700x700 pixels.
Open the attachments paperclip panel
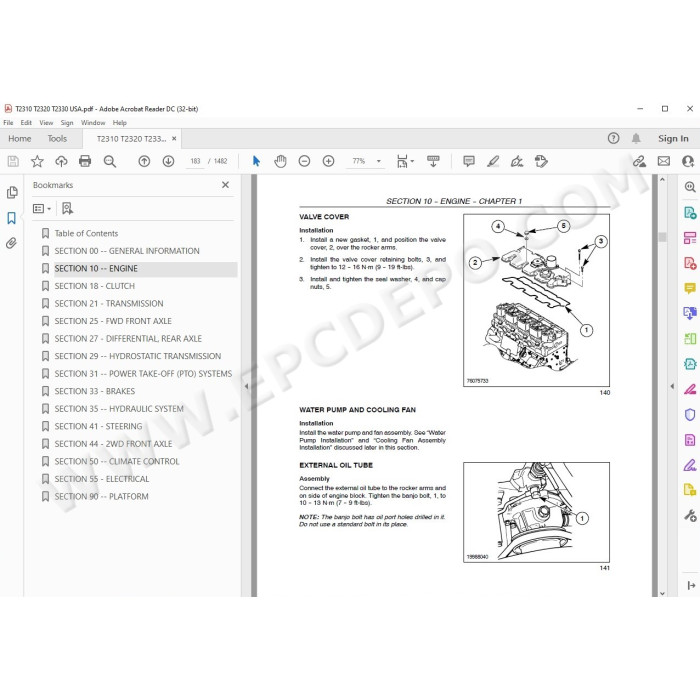pyautogui.click(x=12, y=243)
